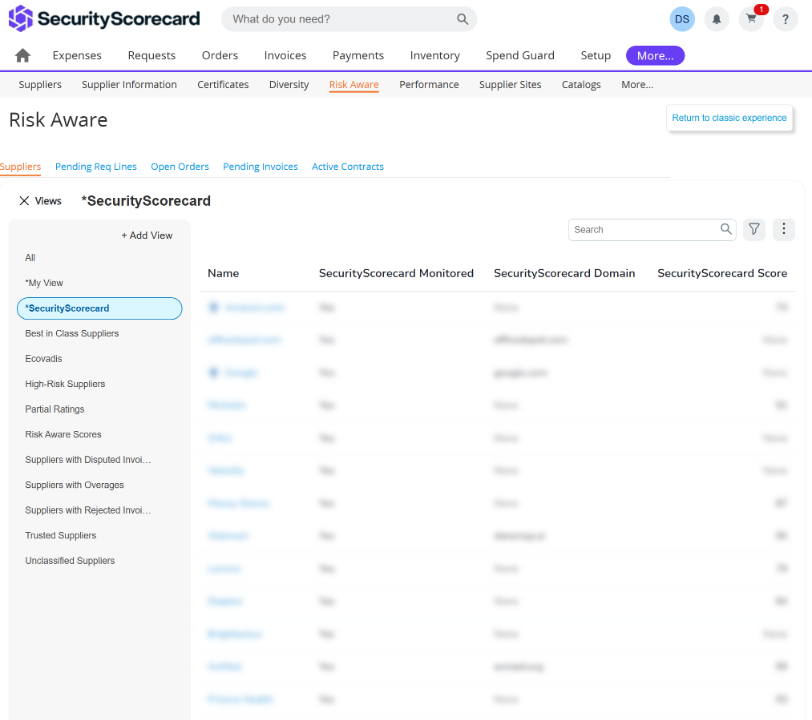
Task: Go to Catalogs
Action: [x=581, y=84]
